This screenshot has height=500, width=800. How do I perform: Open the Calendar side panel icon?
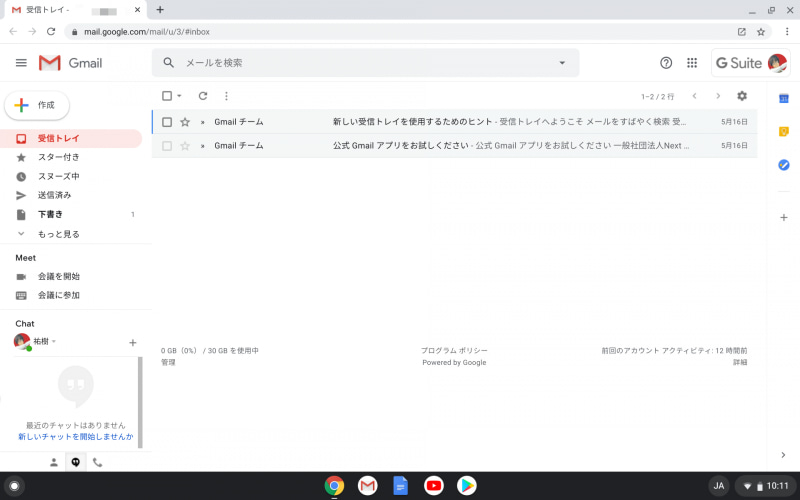coord(784,98)
